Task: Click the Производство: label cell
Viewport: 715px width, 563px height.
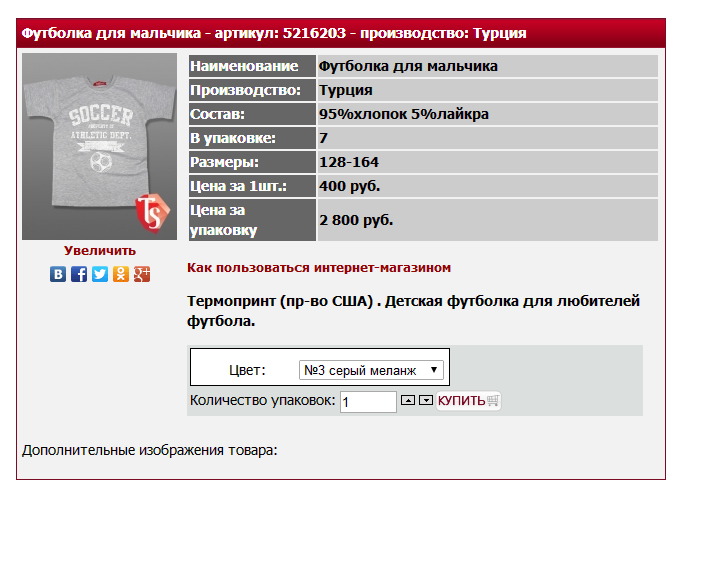Action: click(x=252, y=90)
